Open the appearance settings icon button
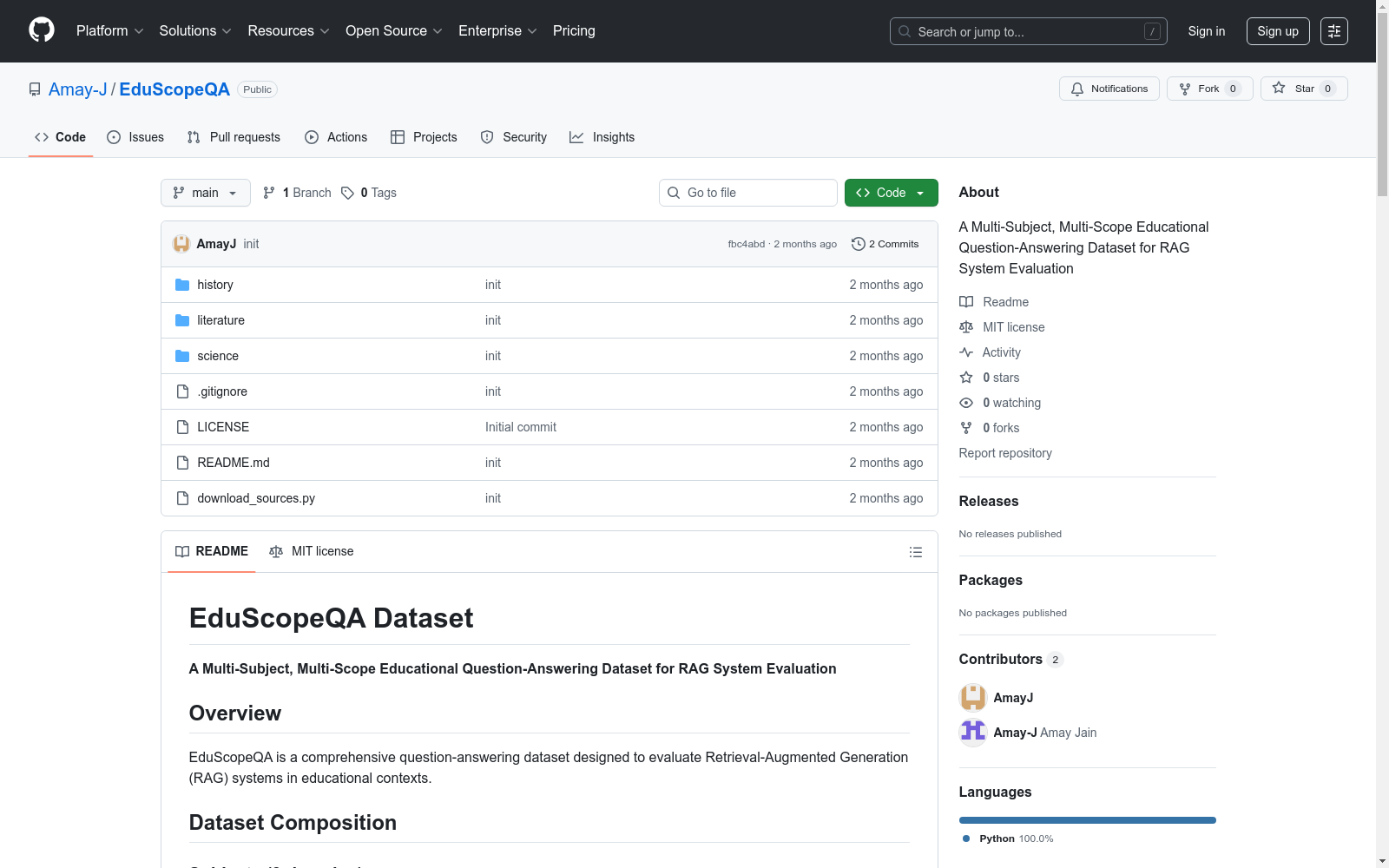Viewport: 1389px width, 868px height. [x=1334, y=31]
